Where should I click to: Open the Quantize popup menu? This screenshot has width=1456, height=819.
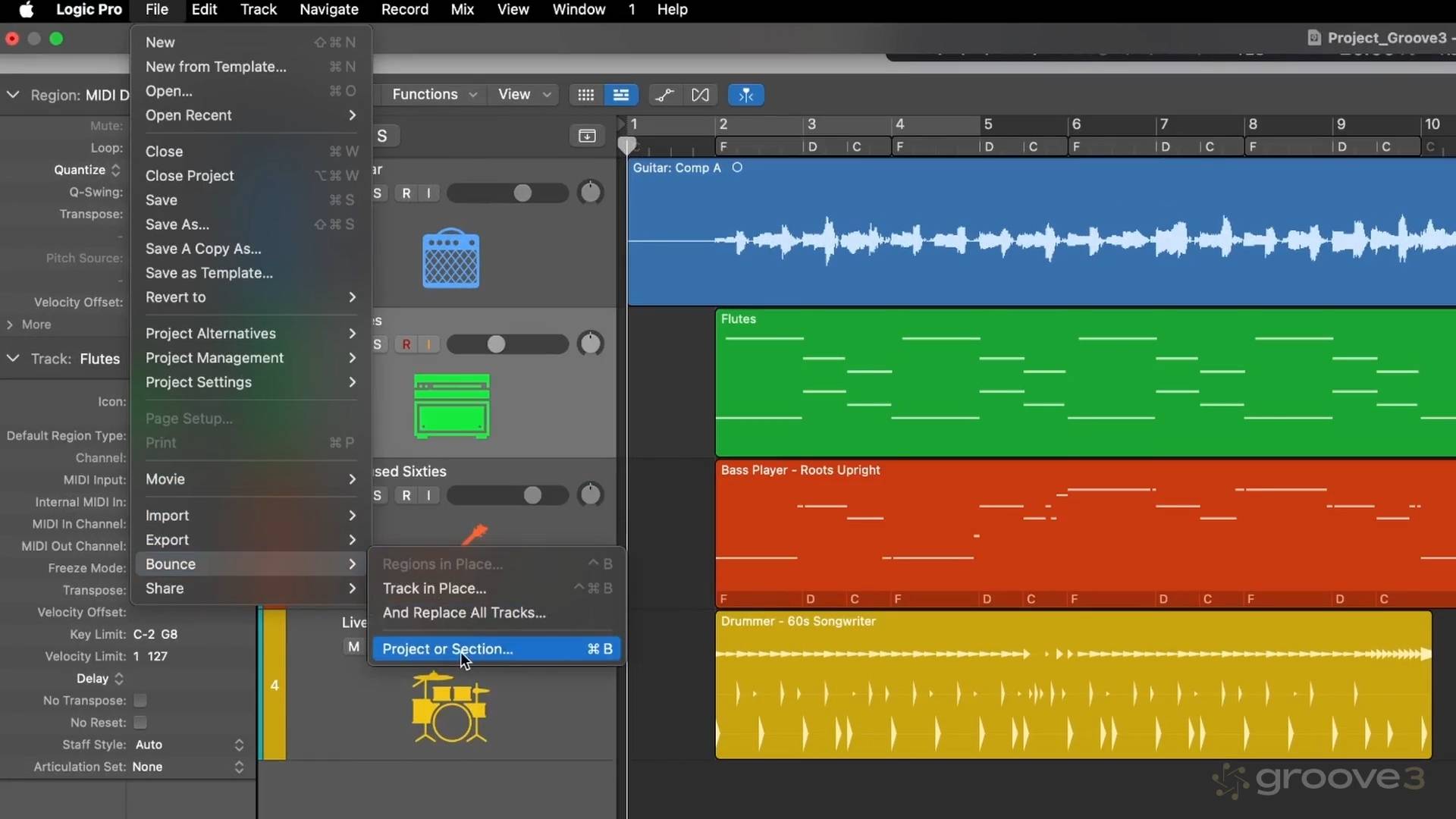pos(86,170)
